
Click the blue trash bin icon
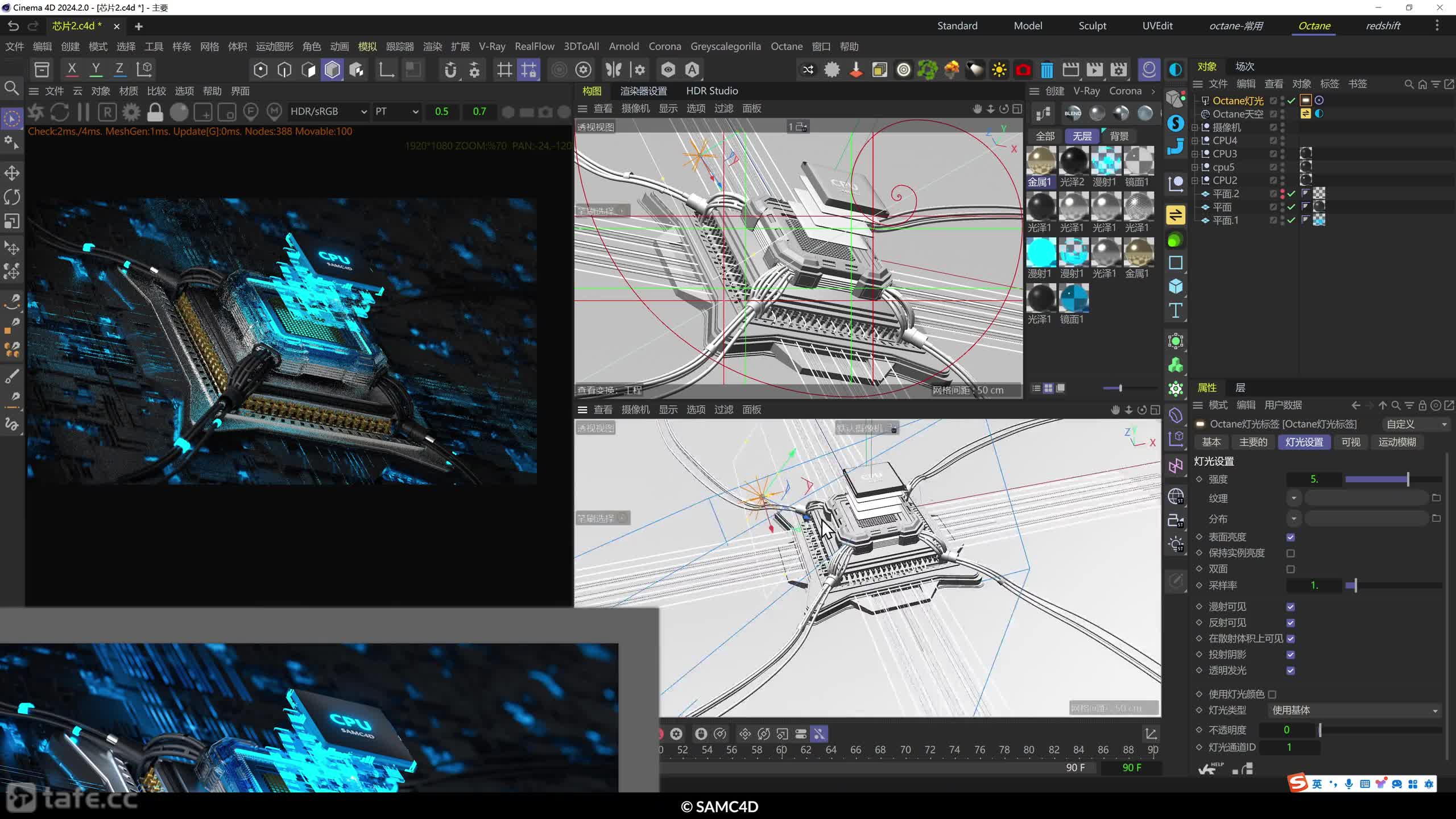point(1046,70)
